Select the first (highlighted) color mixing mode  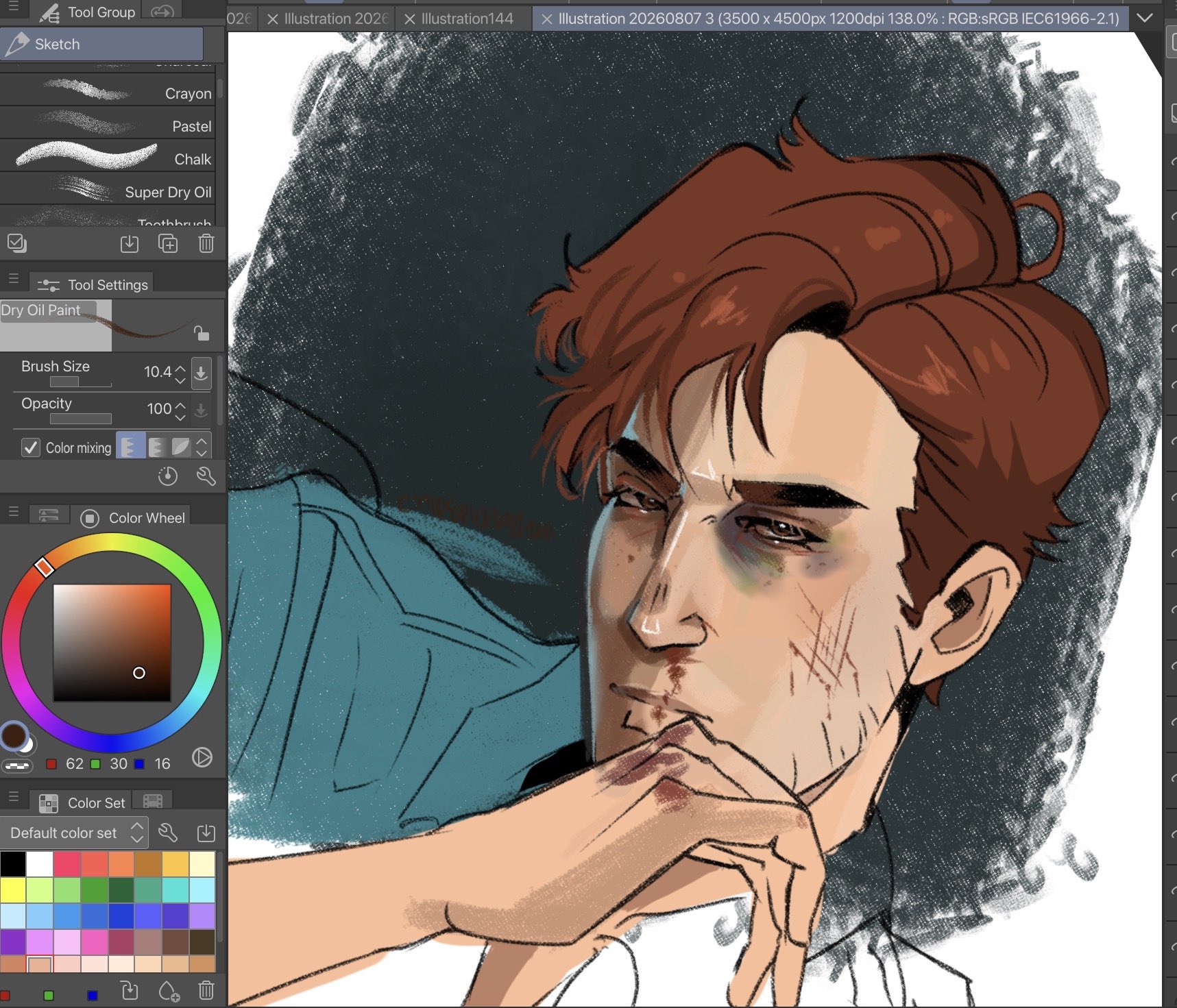point(129,447)
